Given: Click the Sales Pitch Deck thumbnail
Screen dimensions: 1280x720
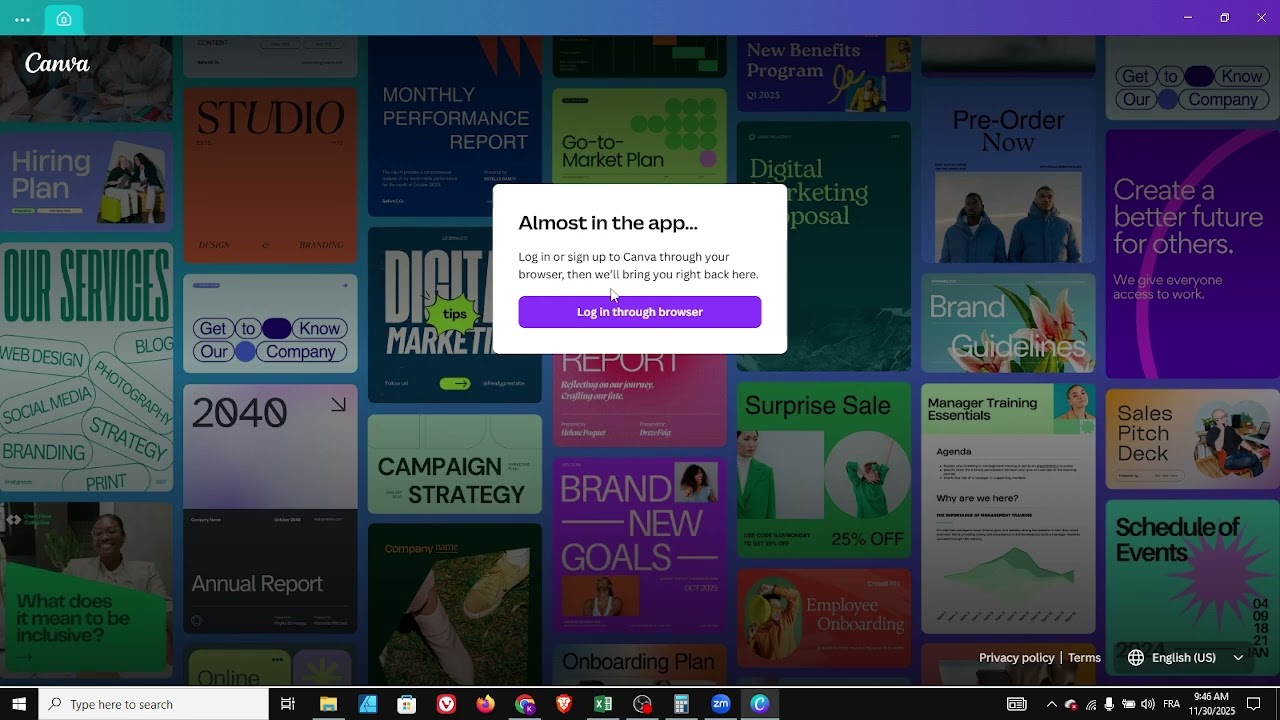Looking at the screenshot, I should click(x=1193, y=439).
